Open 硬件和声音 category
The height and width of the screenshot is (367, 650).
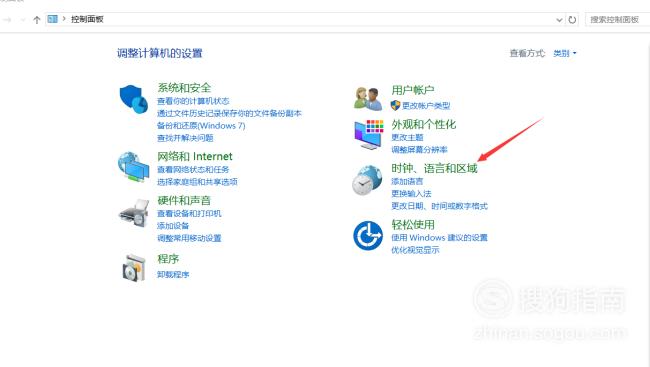184,200
